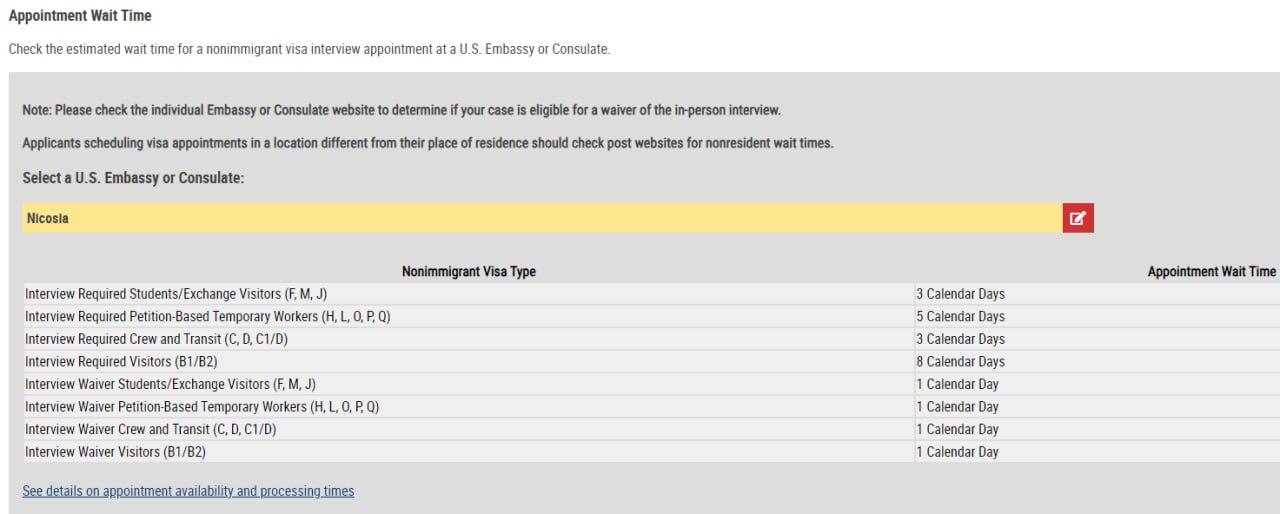The image size is (1280, 514).
Task: Click the "Select a U.S. Embassy or Consulate" label
Action: click(x=133, y=178)
